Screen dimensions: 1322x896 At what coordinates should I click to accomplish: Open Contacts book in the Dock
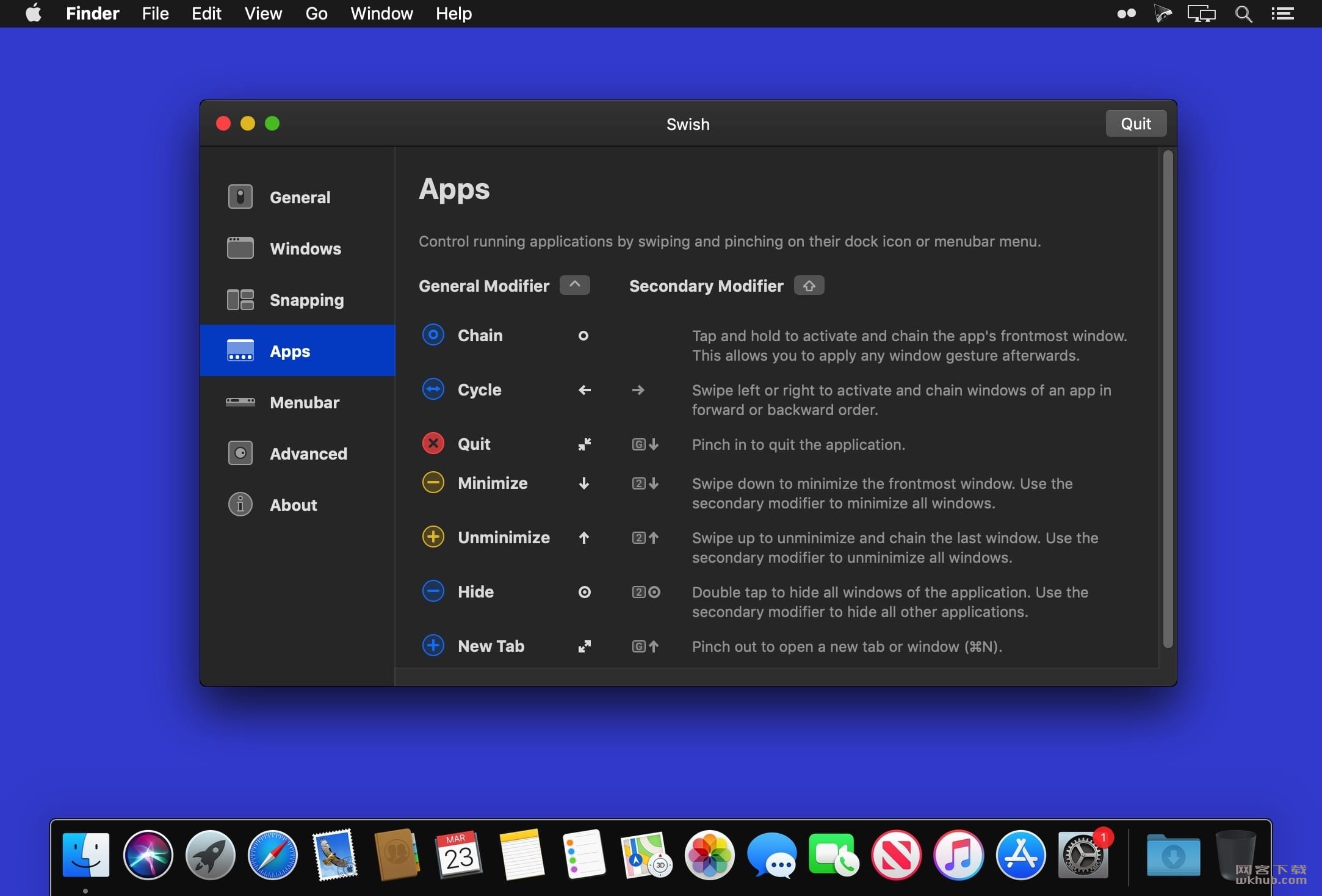397,854
